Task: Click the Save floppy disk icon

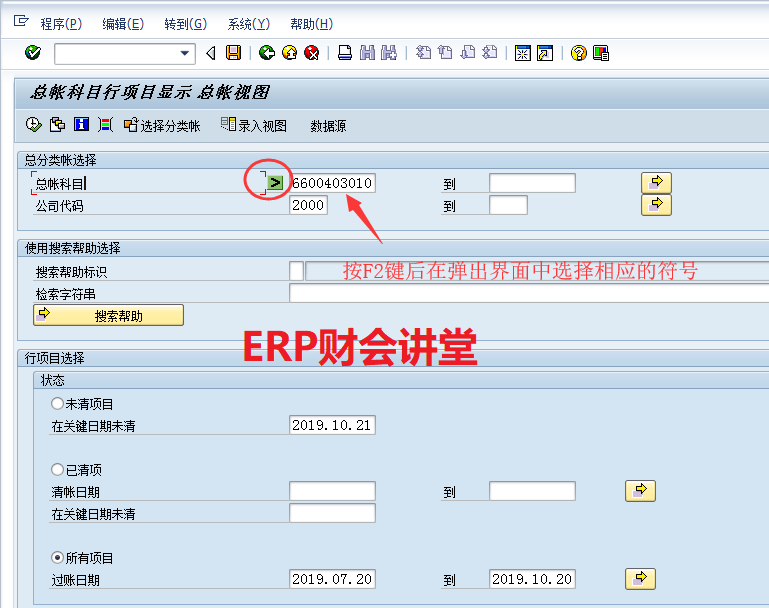Action: (x=233, y=52)
